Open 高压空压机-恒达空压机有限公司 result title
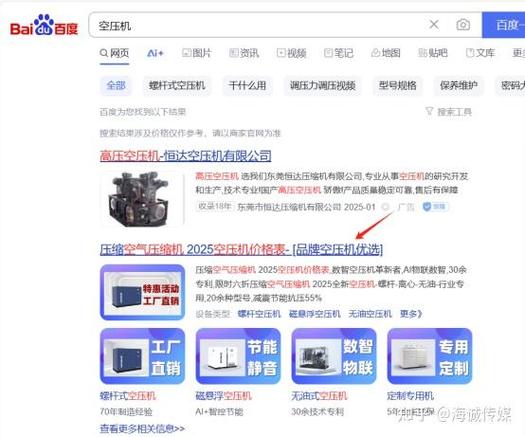The width and height of the screenshot is (525, 437). coord(185,156)
